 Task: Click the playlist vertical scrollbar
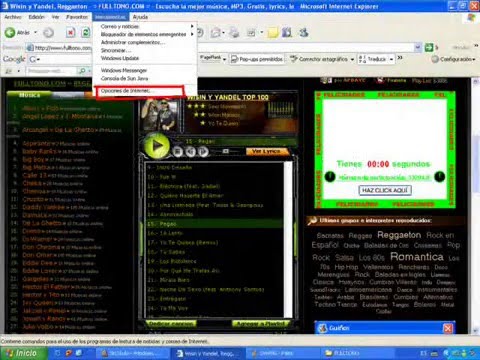pos(287,240)
